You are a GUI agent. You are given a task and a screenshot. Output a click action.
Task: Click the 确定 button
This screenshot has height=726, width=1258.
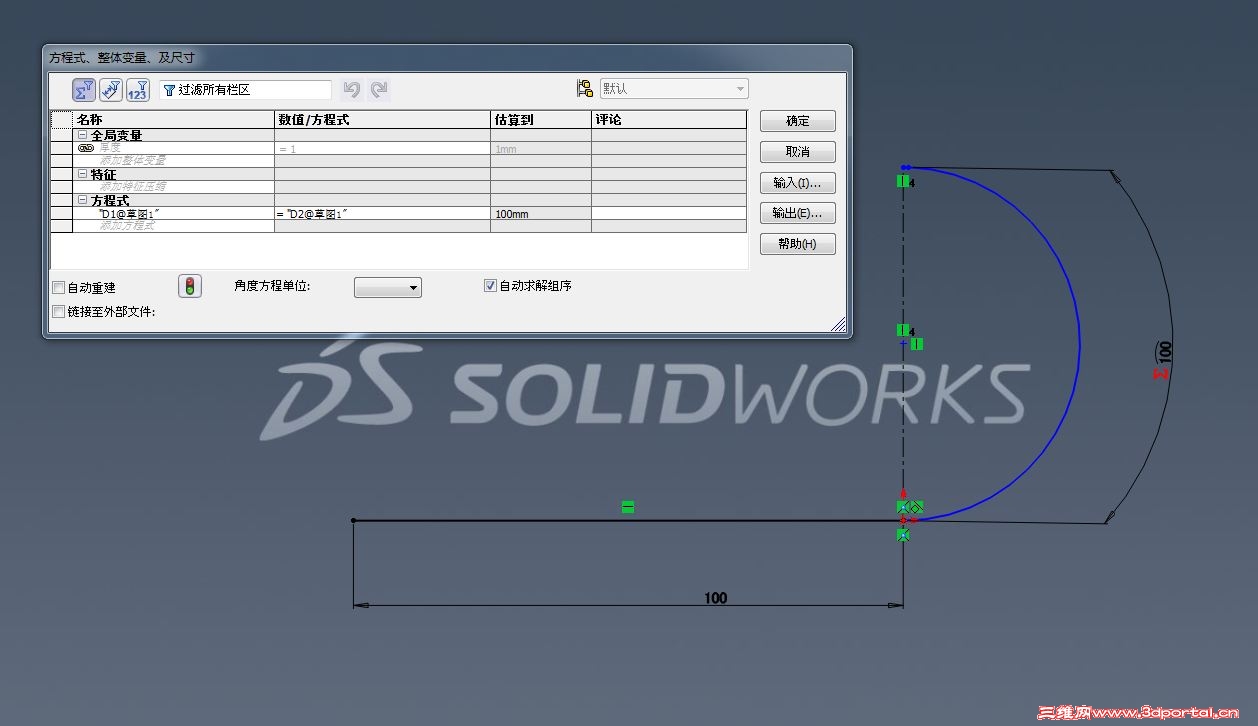point(798,121)
